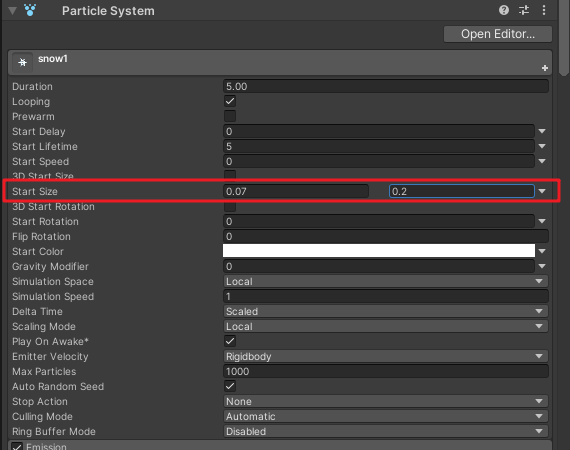This screenshot has width=570, height=450.
Task: Open the Start Size mode dropdown arrow
Action: (542, 191)
